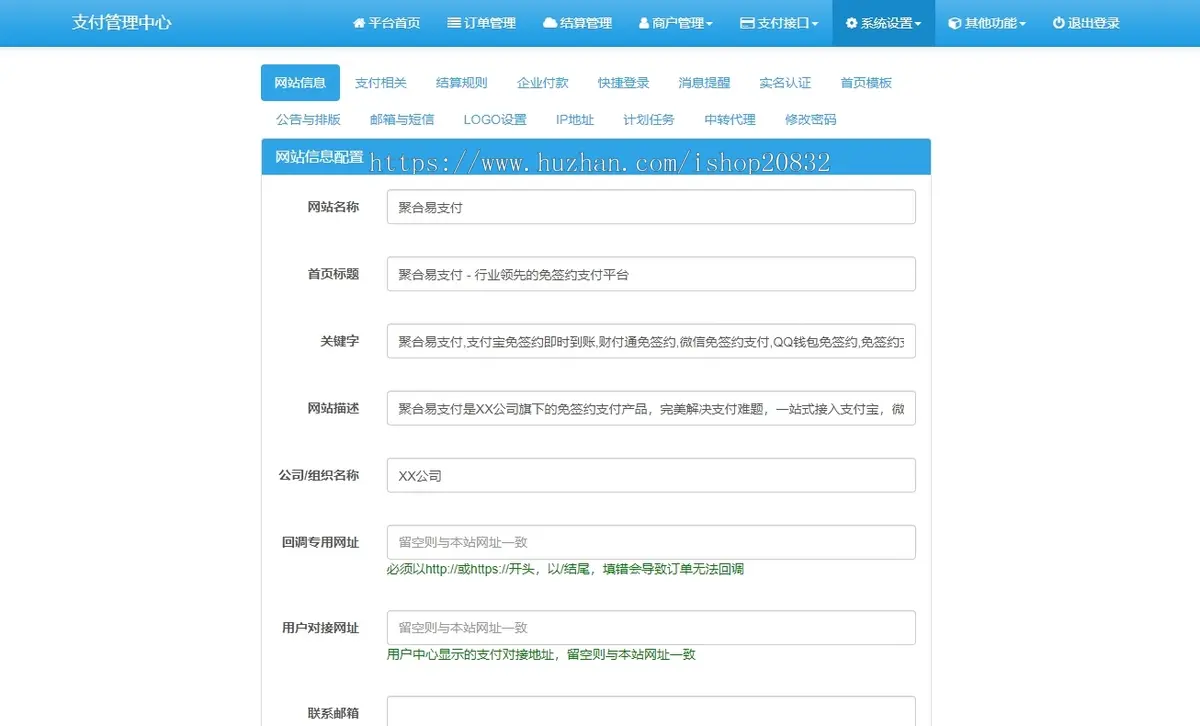Click the 网站名称 field label
Viewport: 1200px width, 726px height.
pos(333,207)
